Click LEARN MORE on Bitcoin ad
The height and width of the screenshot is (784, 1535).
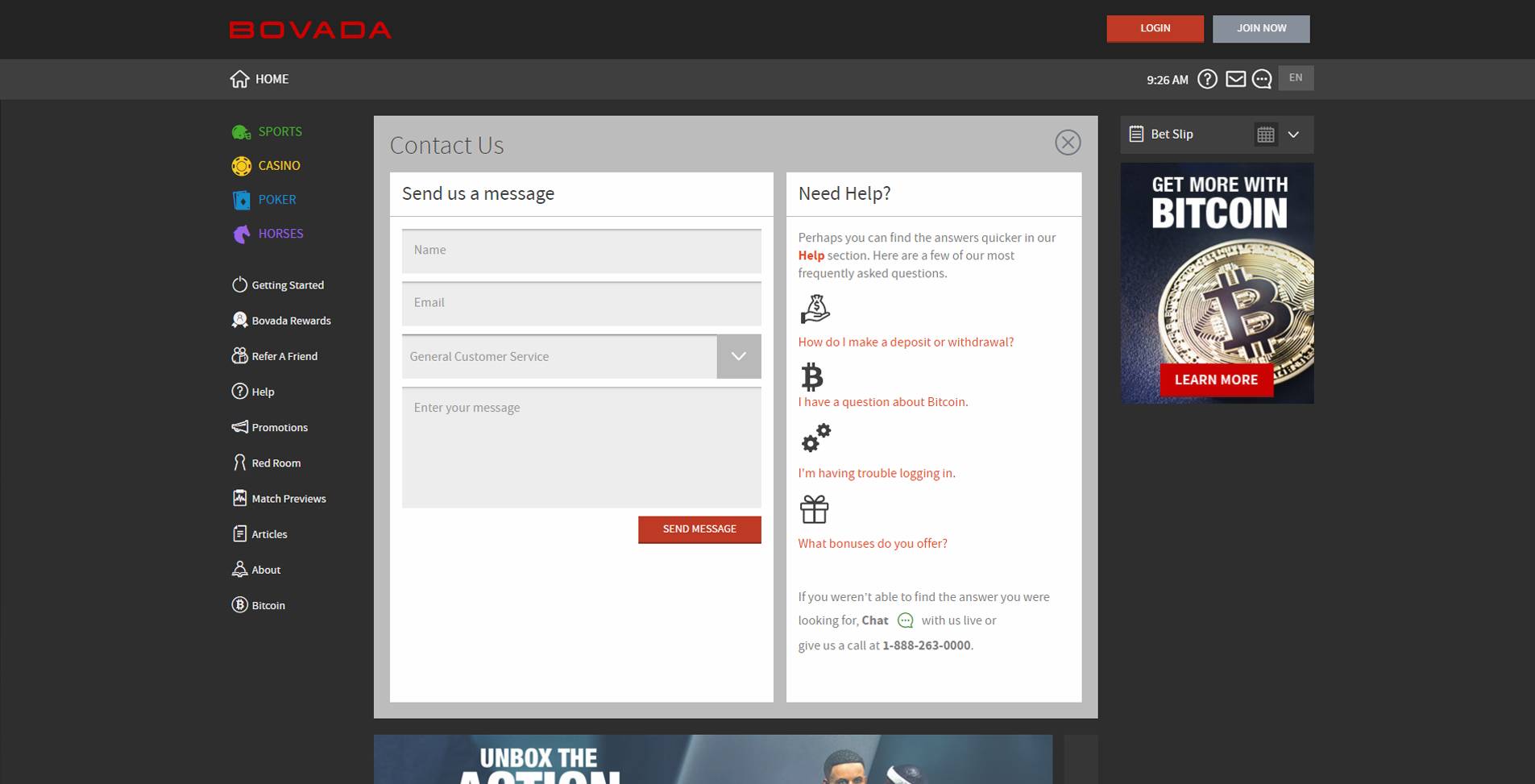point(1216,380)
